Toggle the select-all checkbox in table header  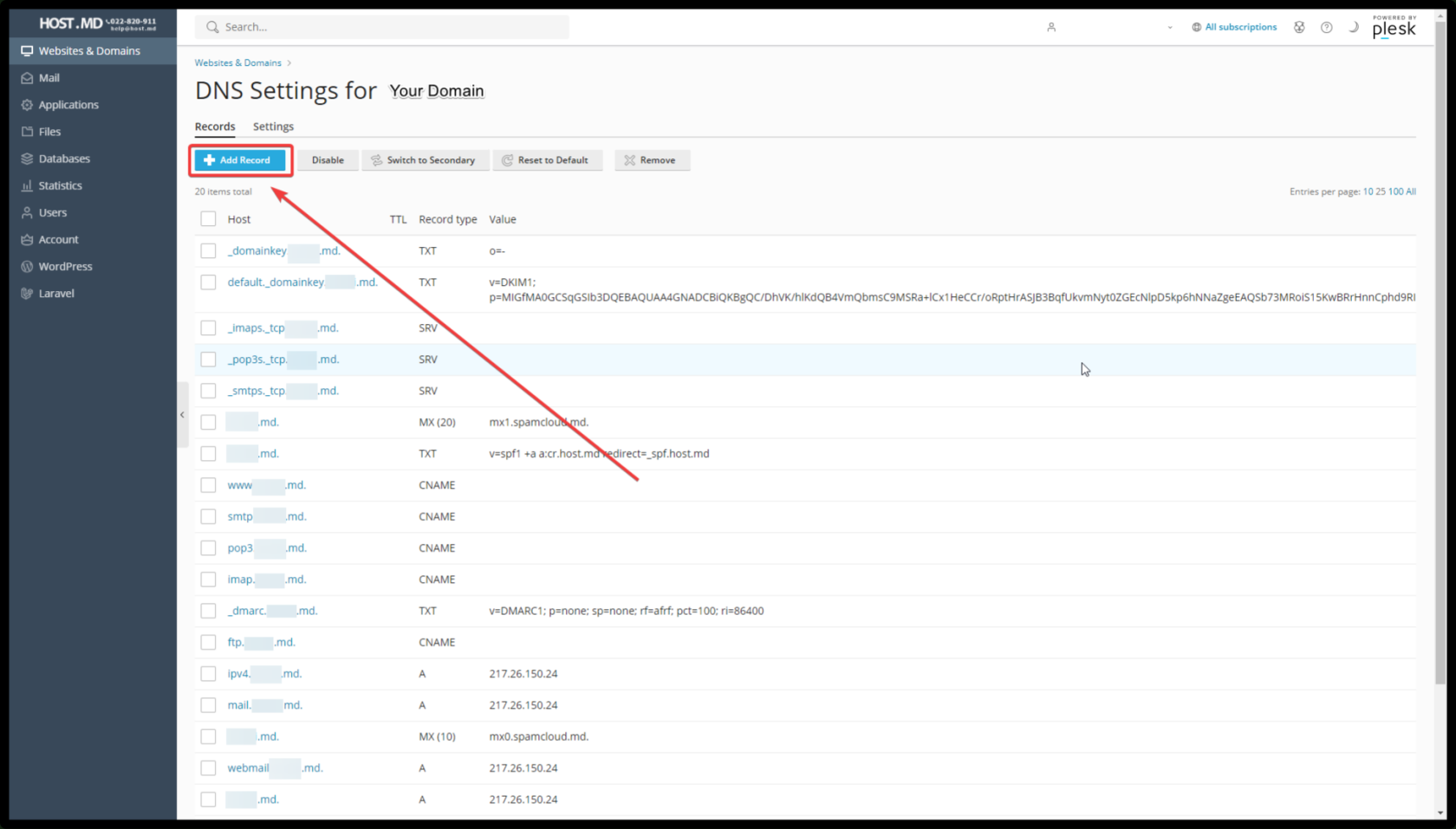point(208,219)
